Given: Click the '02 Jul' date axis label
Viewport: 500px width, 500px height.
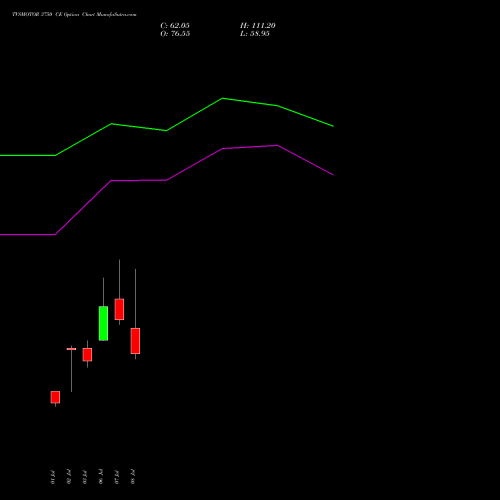Looking at the screenshot, I should (69, 477).
